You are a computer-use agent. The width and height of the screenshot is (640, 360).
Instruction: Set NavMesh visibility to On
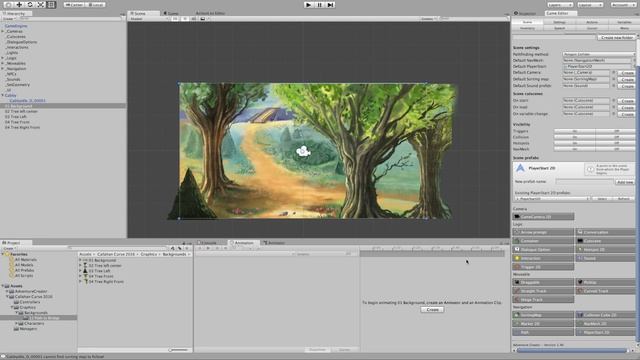tap(575, 149)
